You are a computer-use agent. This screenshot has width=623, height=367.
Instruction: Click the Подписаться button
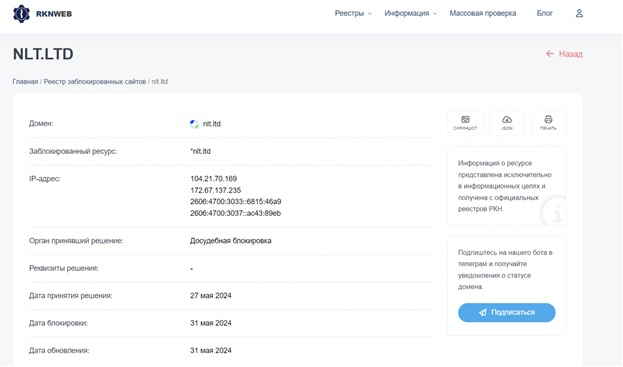[507, 313]
